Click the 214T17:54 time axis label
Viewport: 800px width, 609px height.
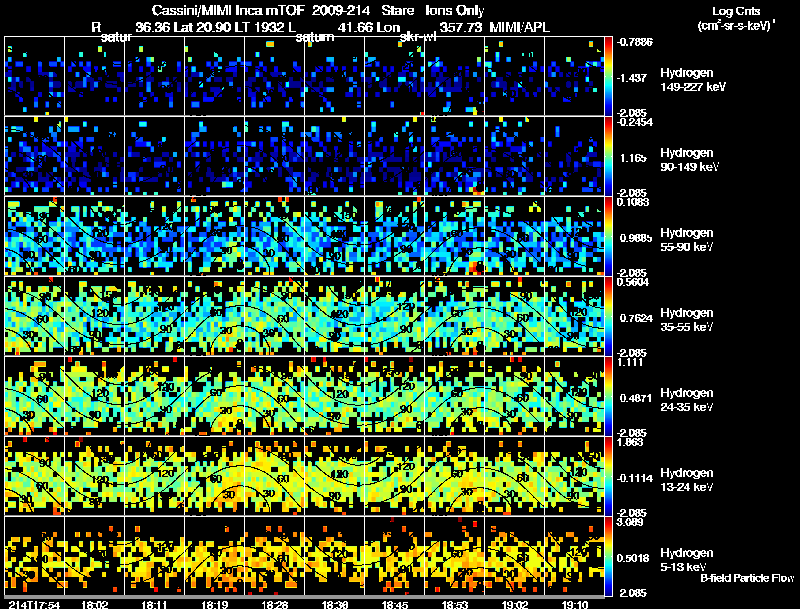click(35, 604)
